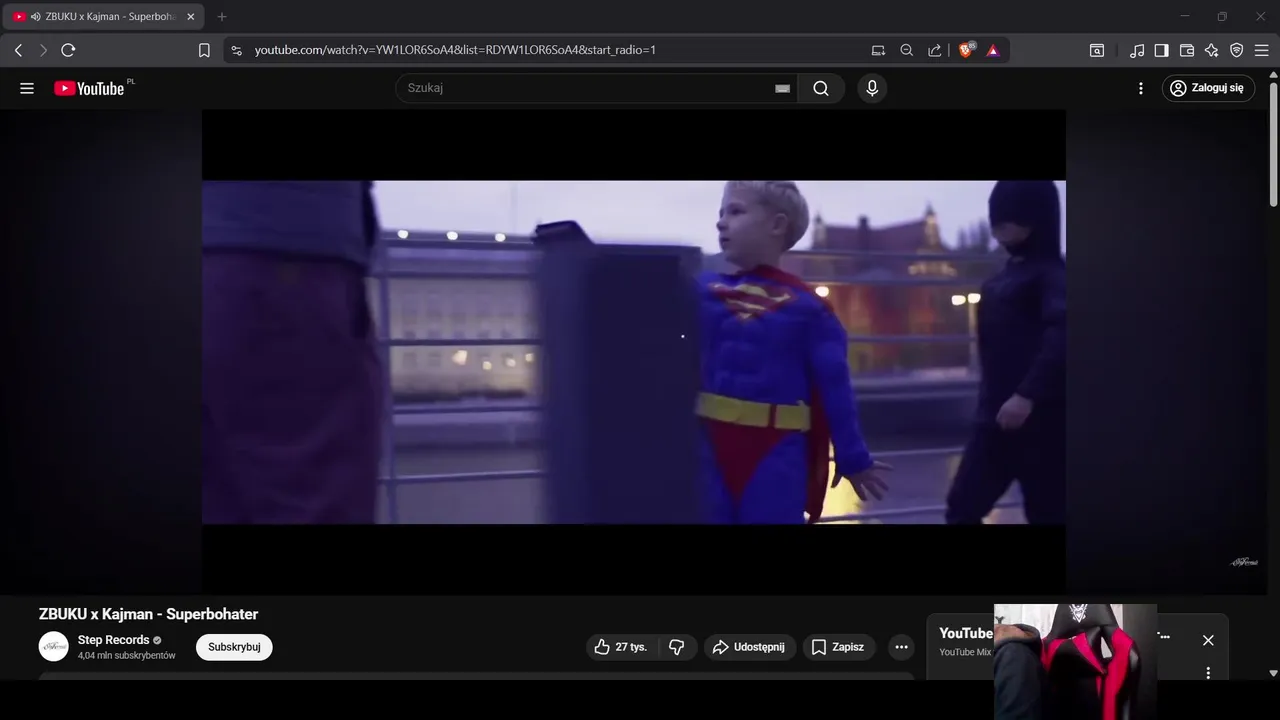This screenshot has width=1280, height=720.
Task: Open the on-screen keyboard in search box
Action: pos(783,88)
